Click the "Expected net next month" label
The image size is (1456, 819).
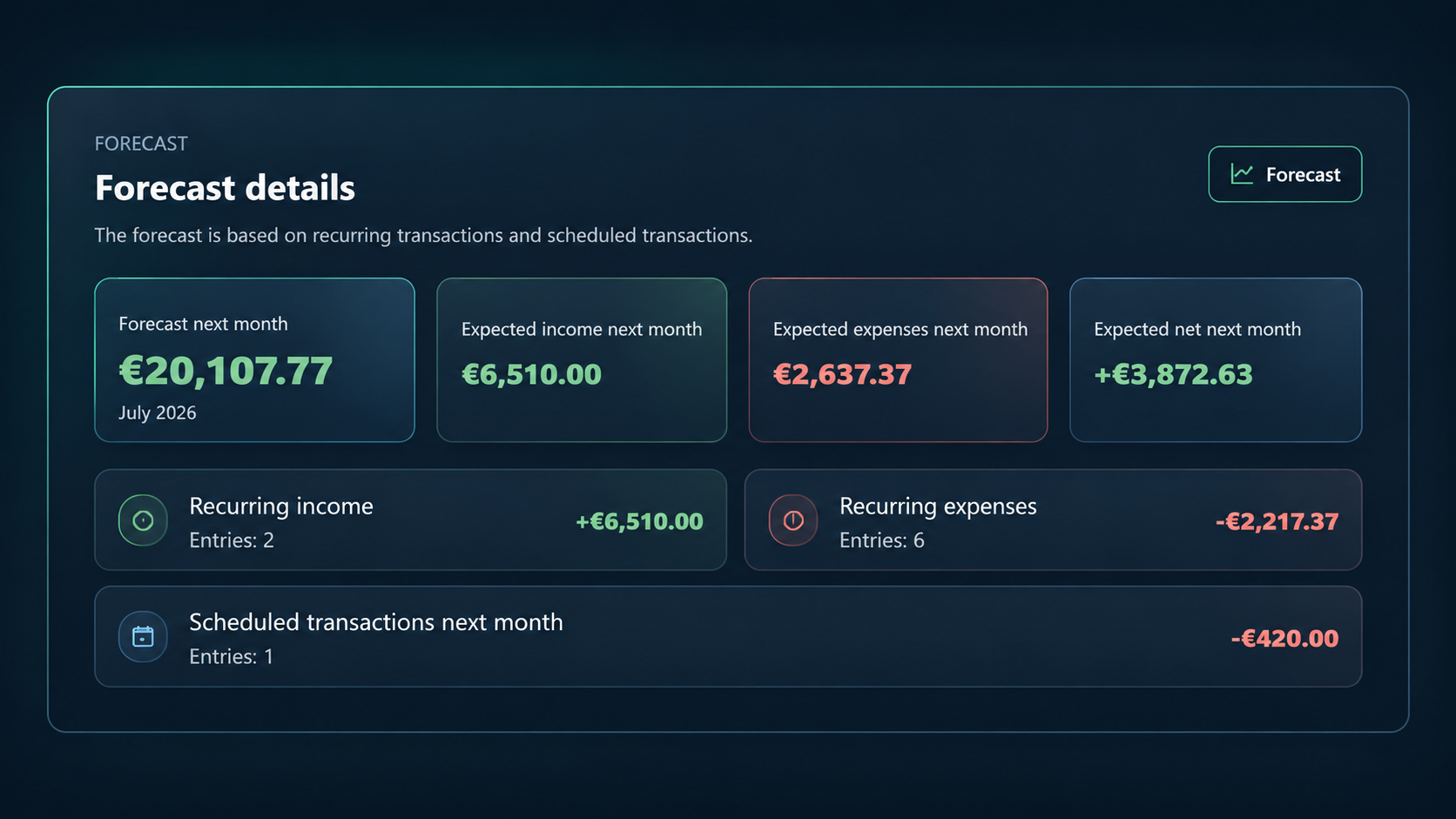[x=1197, y=329]
